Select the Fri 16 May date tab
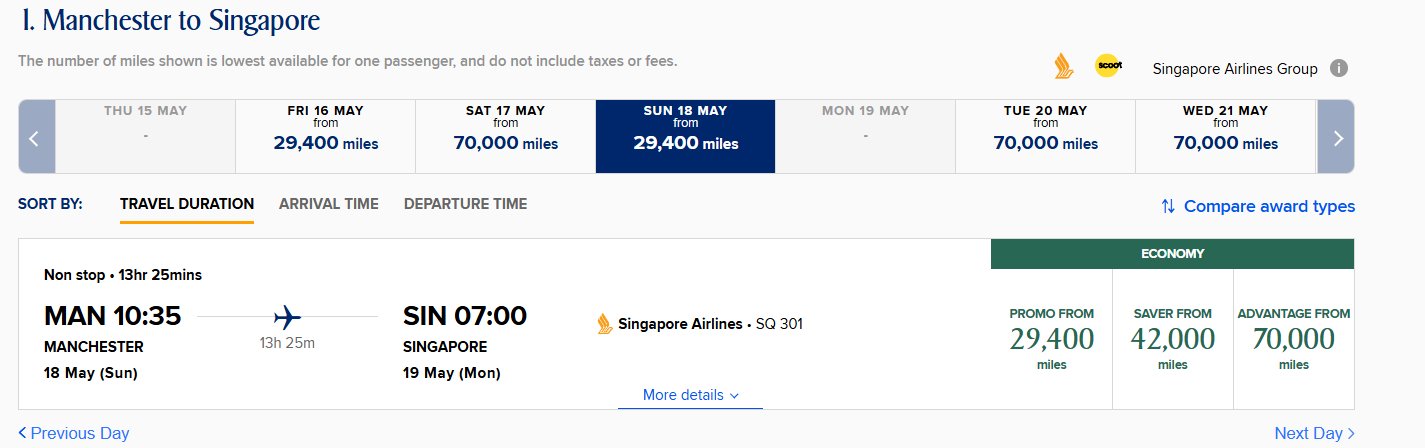The width and height of the screenshot is (1425, 448). point(326,137)
